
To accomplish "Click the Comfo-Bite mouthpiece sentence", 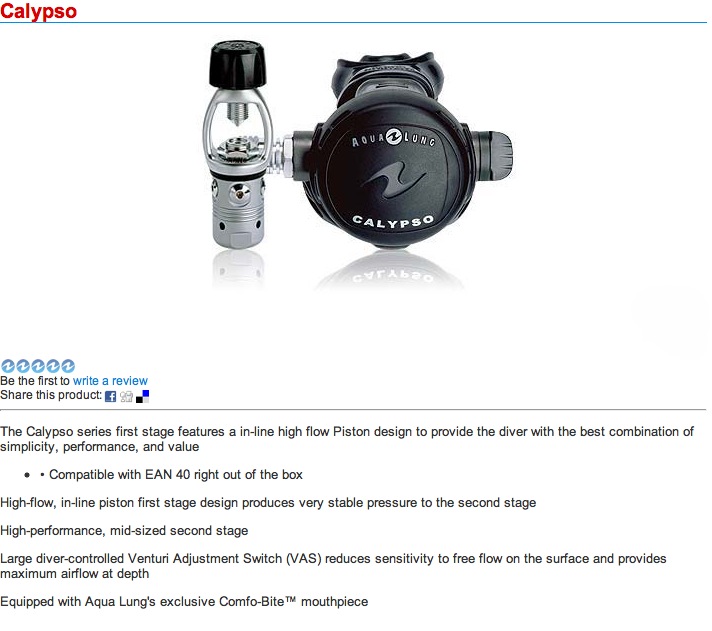I will pyautogui.click(x=184, y=601).
